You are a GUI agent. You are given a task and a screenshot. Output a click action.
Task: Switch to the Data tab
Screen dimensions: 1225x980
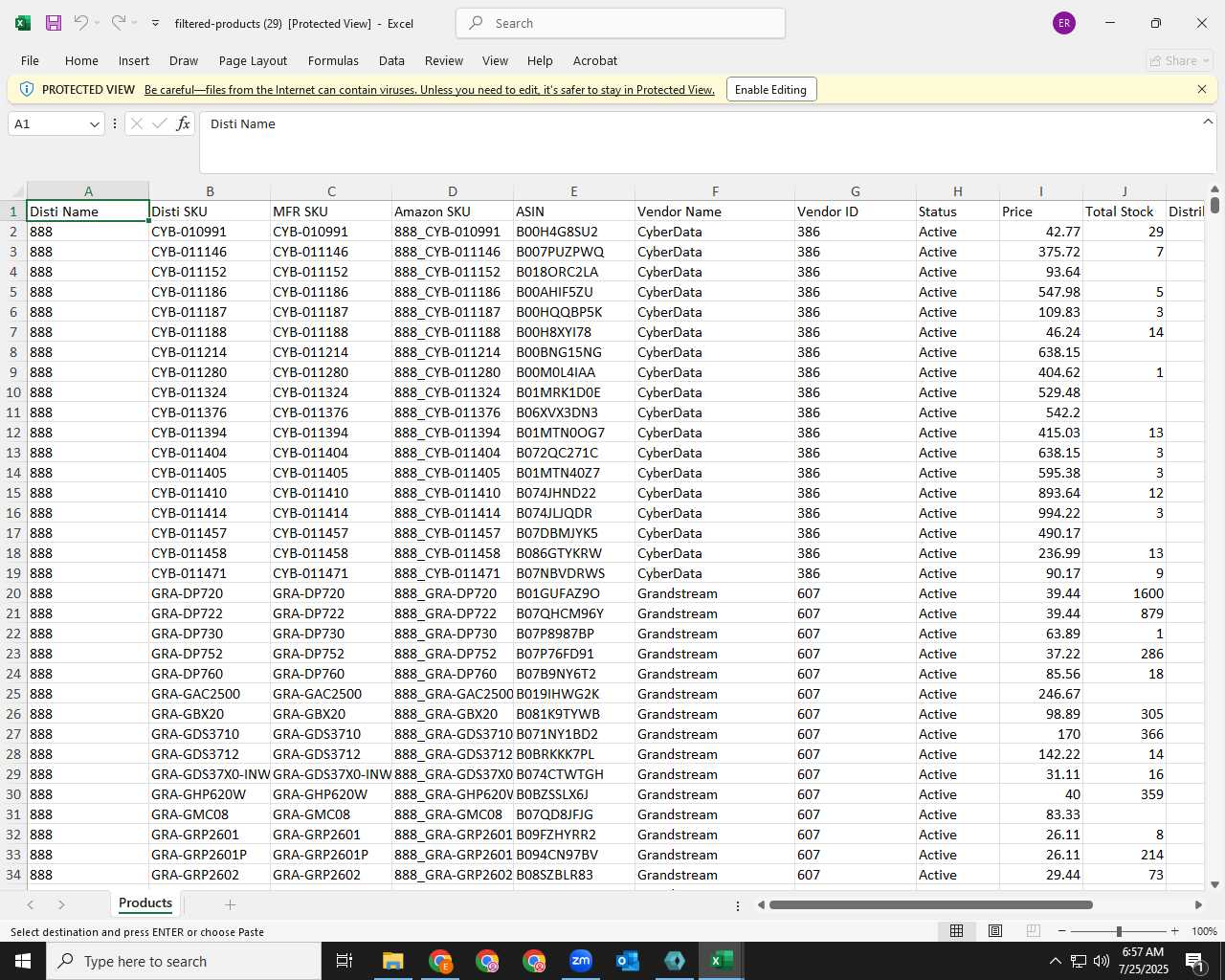click(x=391, y=60)
